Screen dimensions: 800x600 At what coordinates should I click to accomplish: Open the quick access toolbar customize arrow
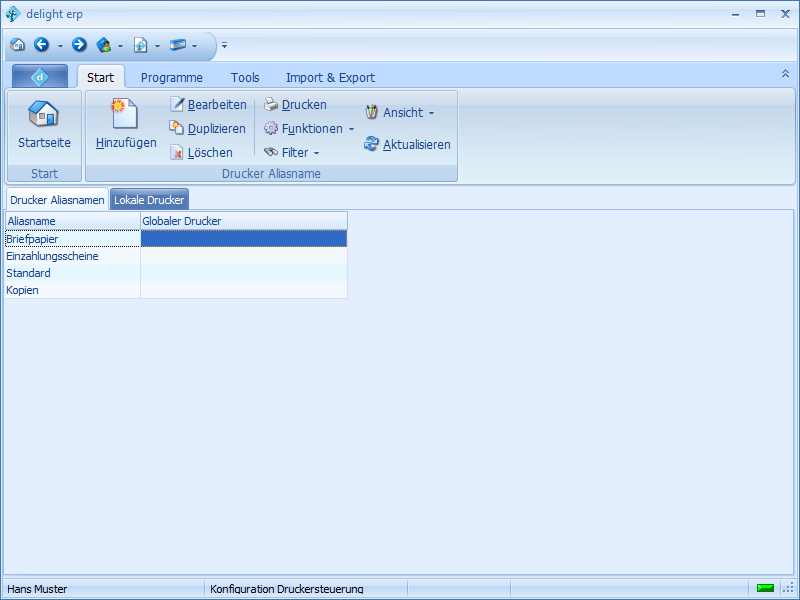tap(225, 45)
